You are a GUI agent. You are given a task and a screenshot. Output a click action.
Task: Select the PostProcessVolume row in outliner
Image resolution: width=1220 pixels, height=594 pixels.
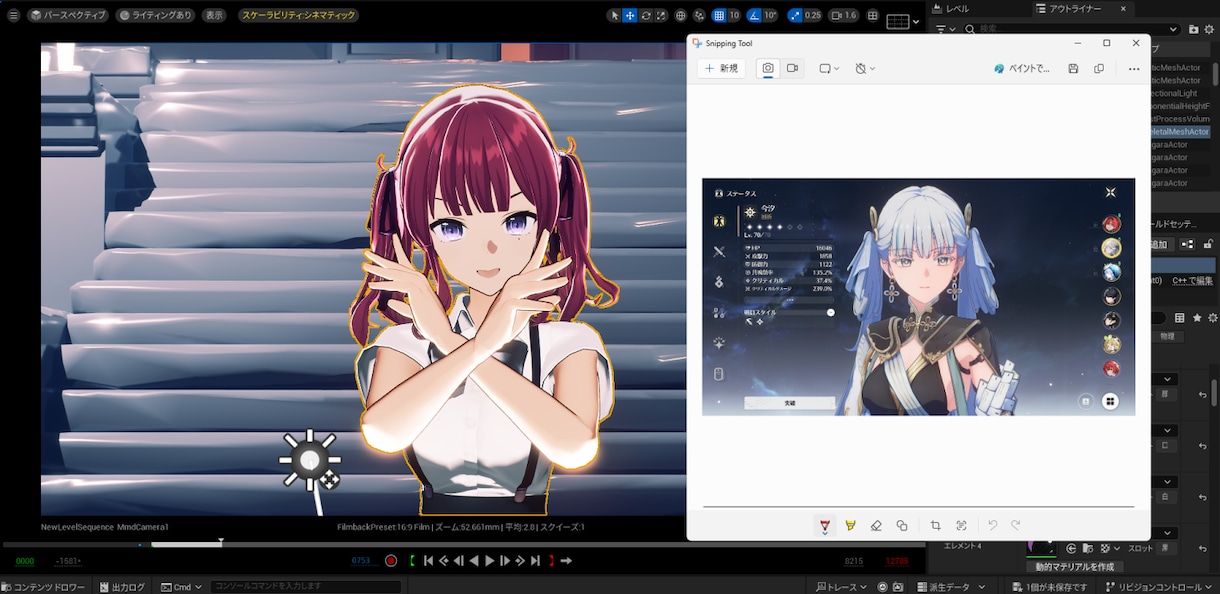pyautogui.click(x=1182, y=118)
